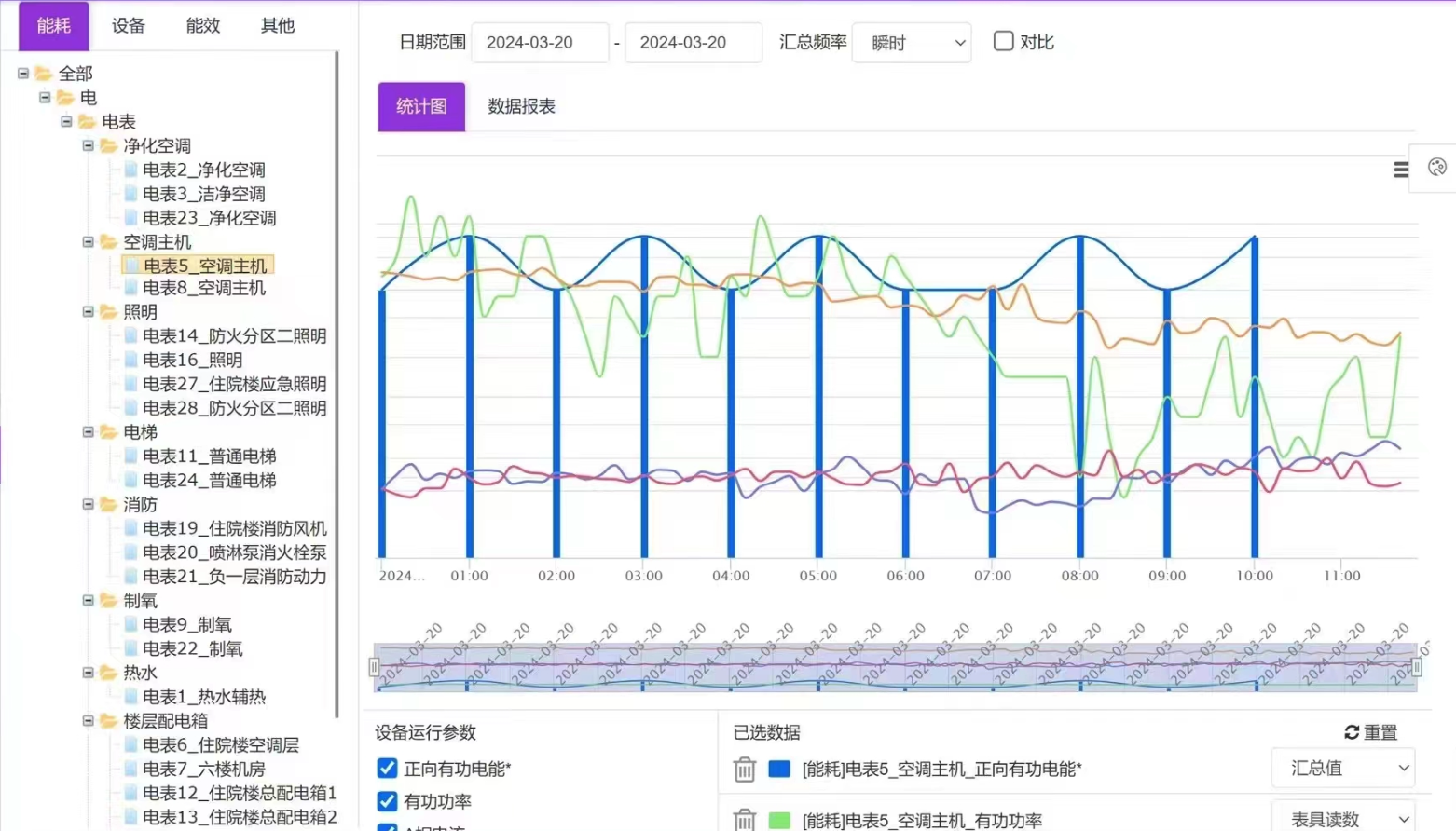The image size is (1456, 831).
Task: Open the 设备 top tab
Action: pos(129,26)
